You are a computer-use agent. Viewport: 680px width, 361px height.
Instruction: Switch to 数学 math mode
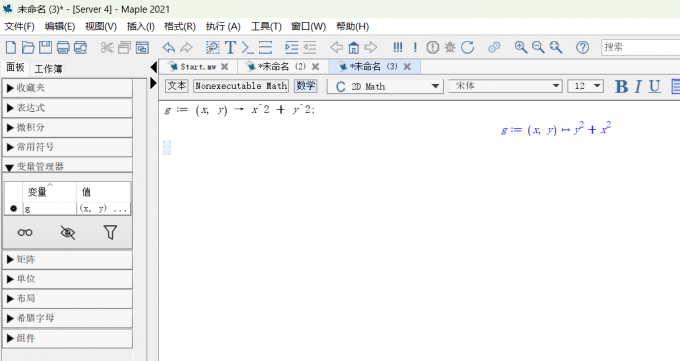pos(305,85)
